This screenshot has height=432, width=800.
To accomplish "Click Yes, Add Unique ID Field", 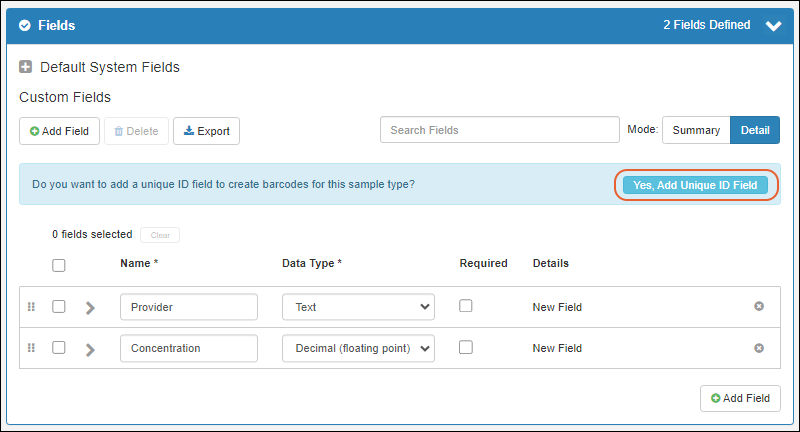I will (695, 185).
